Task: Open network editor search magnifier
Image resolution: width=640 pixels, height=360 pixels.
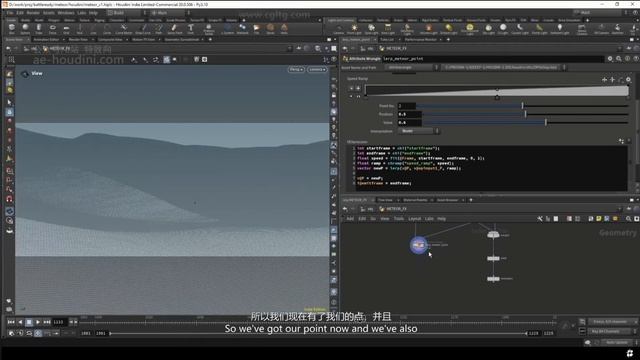Action: 629,219
